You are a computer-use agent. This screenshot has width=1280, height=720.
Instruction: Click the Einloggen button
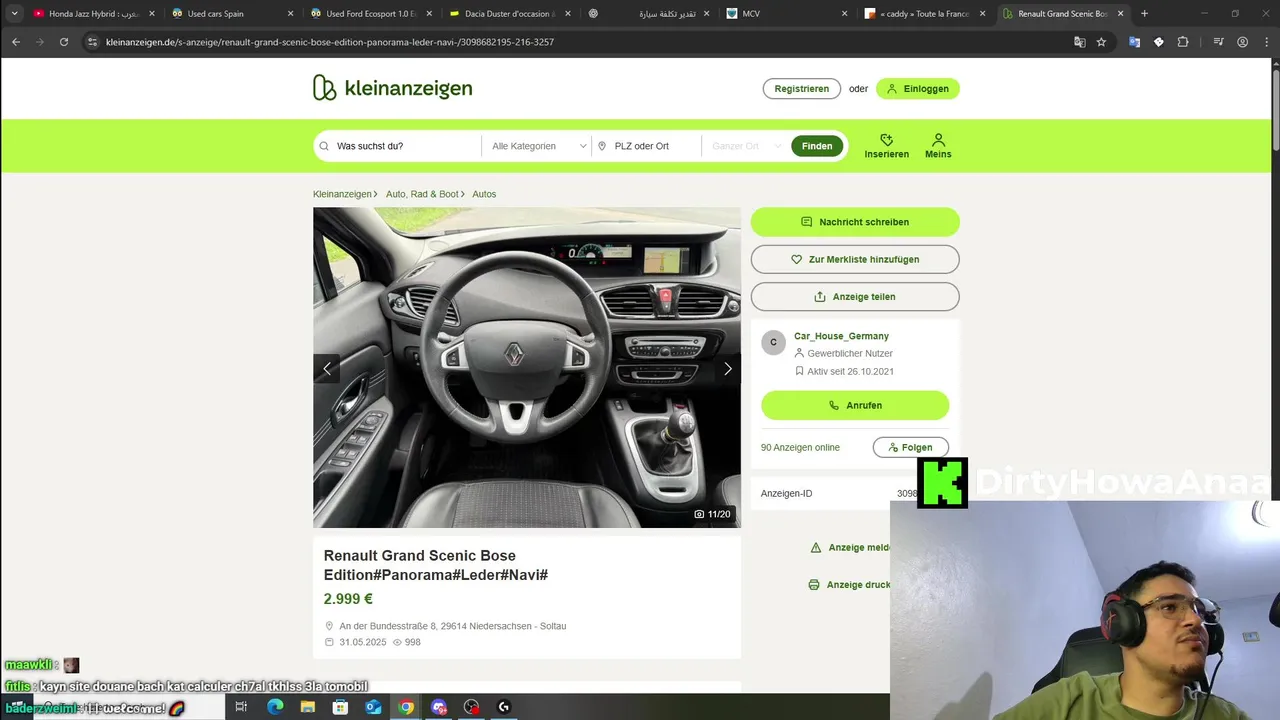(x=918, y=89)
